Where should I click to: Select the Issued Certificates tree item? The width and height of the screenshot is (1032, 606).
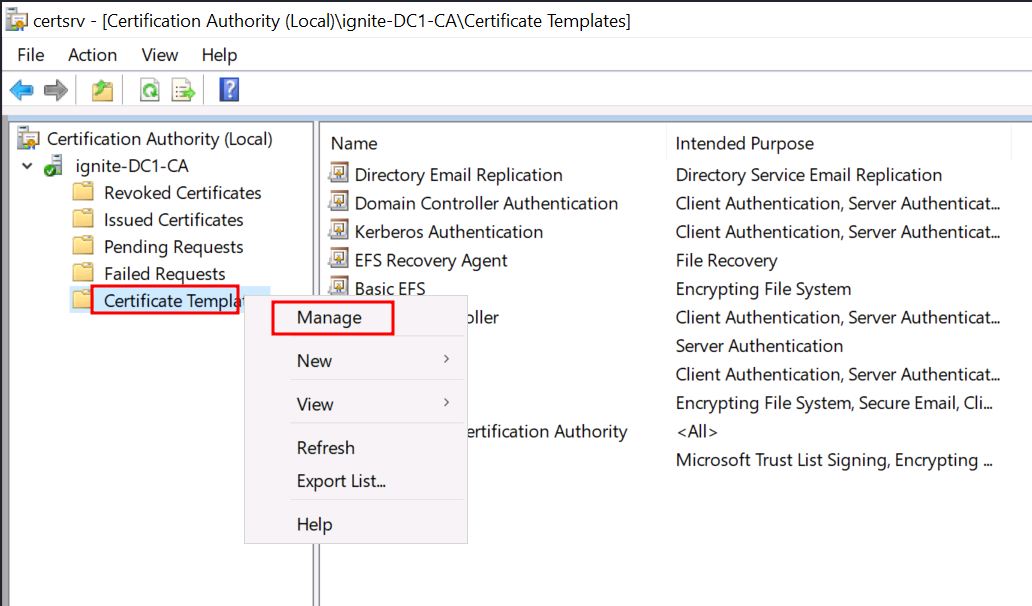tap(174, 220)
